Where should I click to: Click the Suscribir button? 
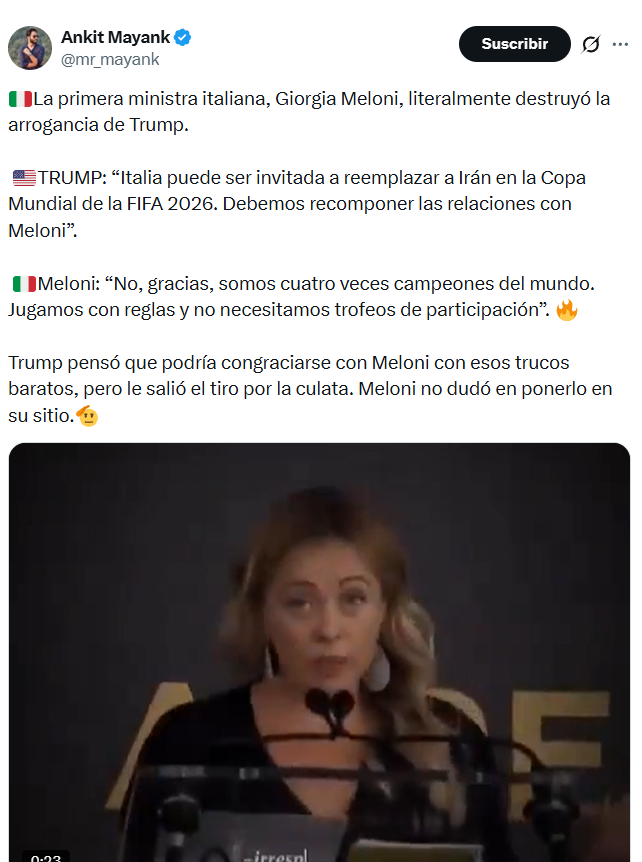point(514,44)
